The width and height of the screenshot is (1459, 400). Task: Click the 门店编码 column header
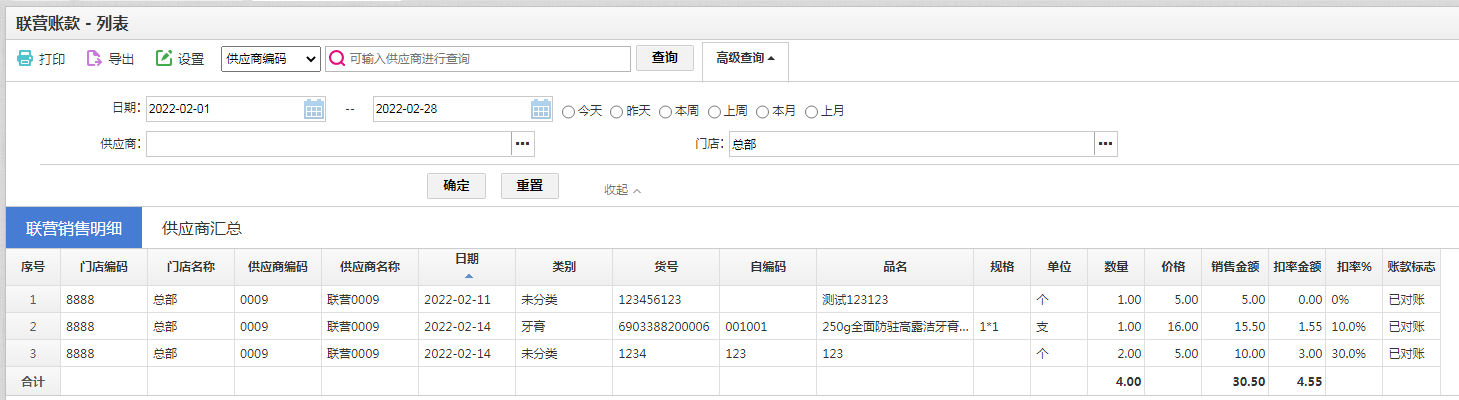104,267
